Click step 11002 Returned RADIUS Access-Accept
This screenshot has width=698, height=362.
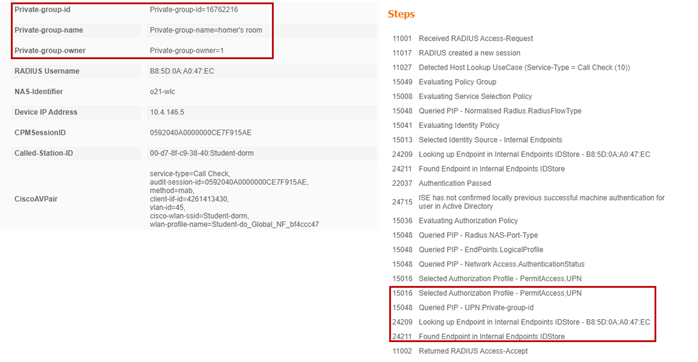point(460,351)
